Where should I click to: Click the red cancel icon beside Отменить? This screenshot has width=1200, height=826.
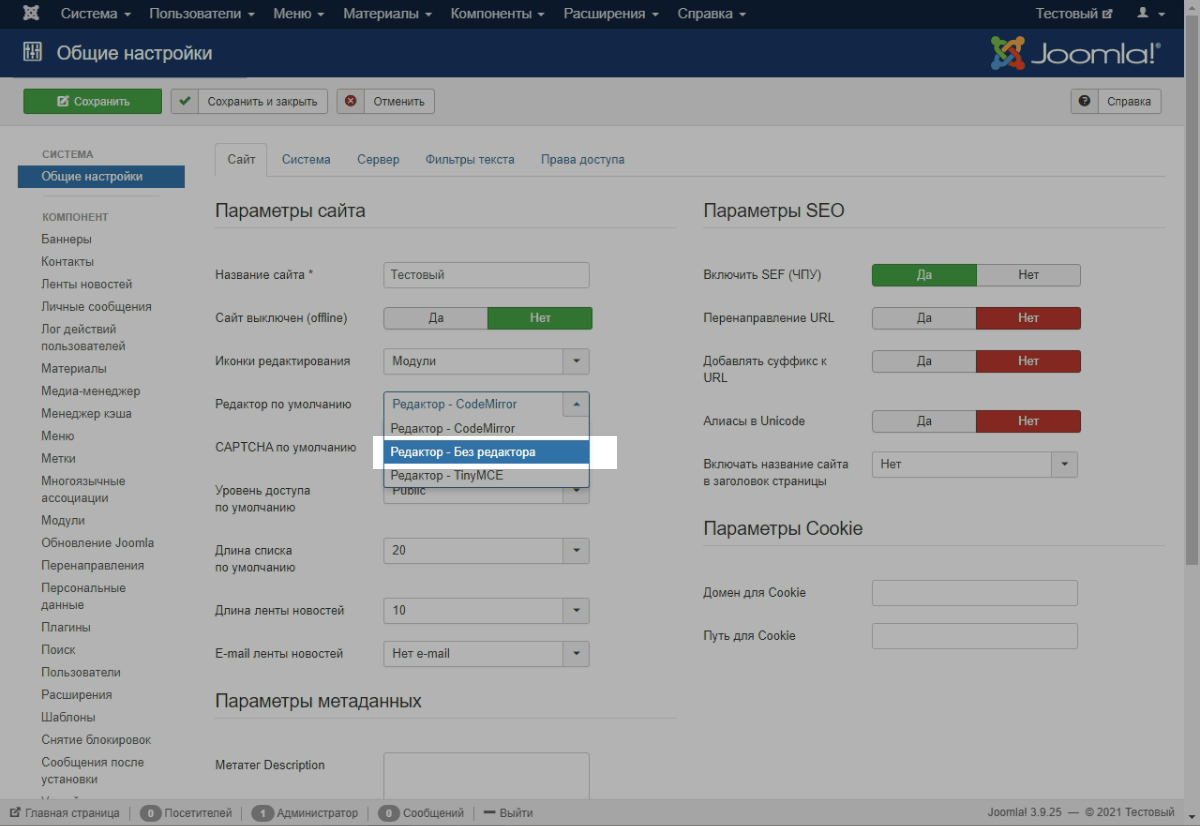pyautogui.click(x=350, y=101)
